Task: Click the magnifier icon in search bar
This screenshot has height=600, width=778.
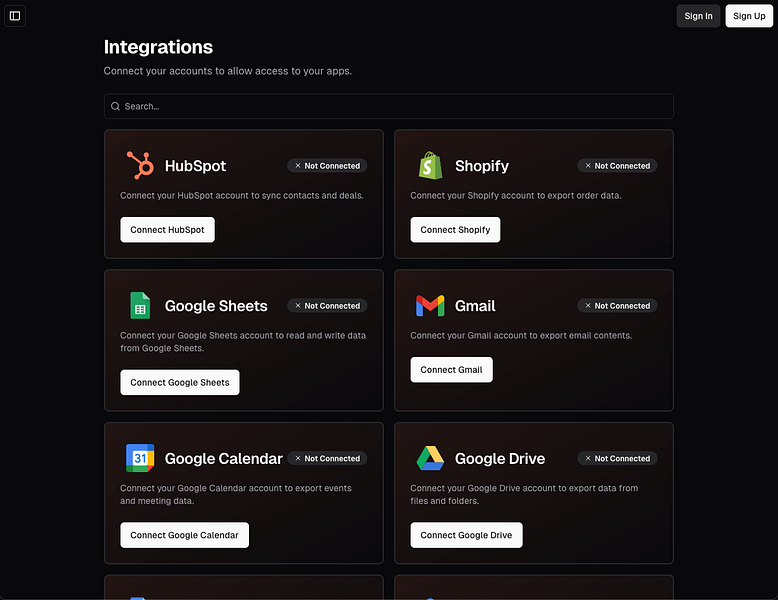Action: (115, 106)
